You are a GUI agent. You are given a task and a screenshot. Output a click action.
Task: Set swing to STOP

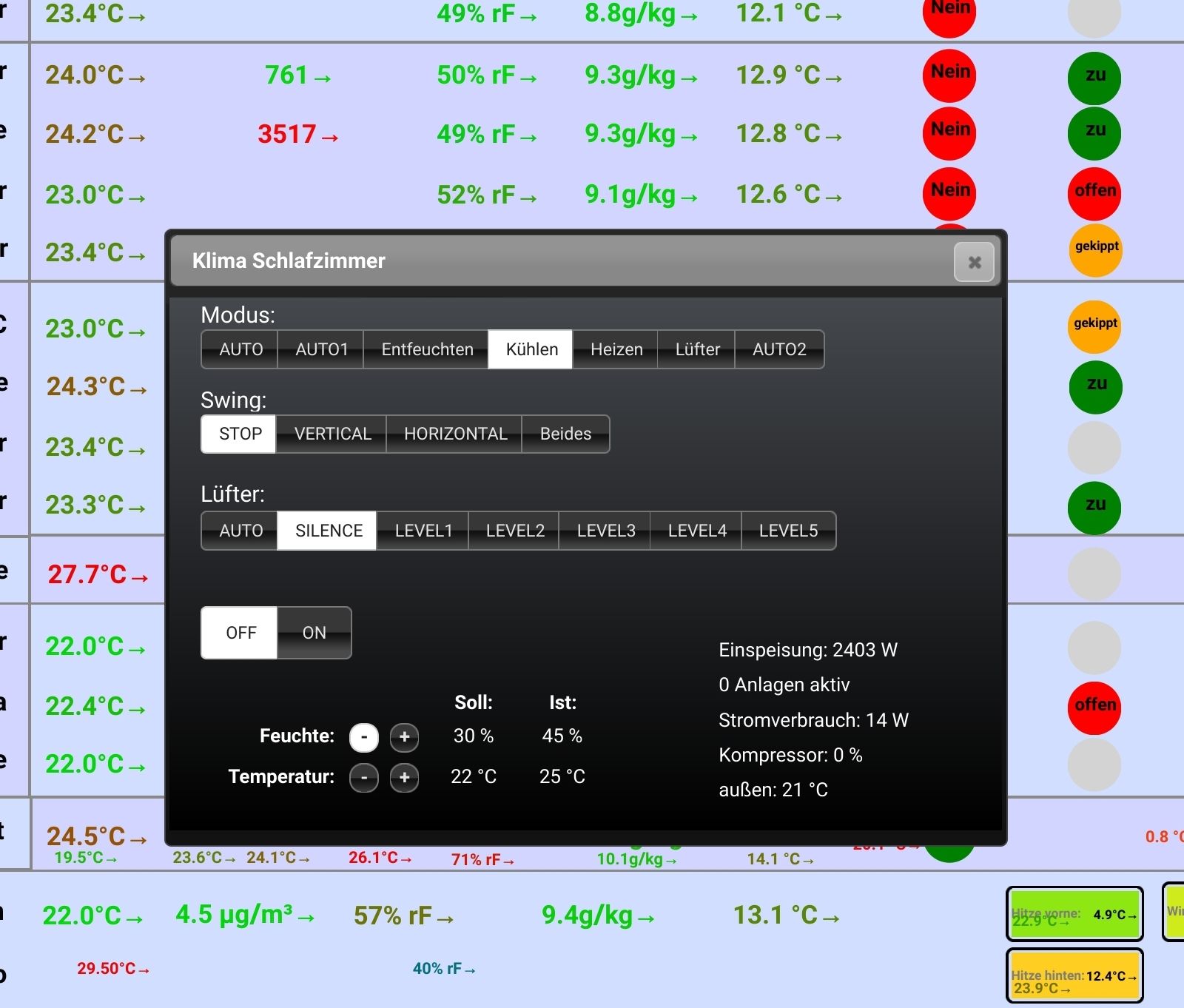pyautogui.click(x=240, y=434)
